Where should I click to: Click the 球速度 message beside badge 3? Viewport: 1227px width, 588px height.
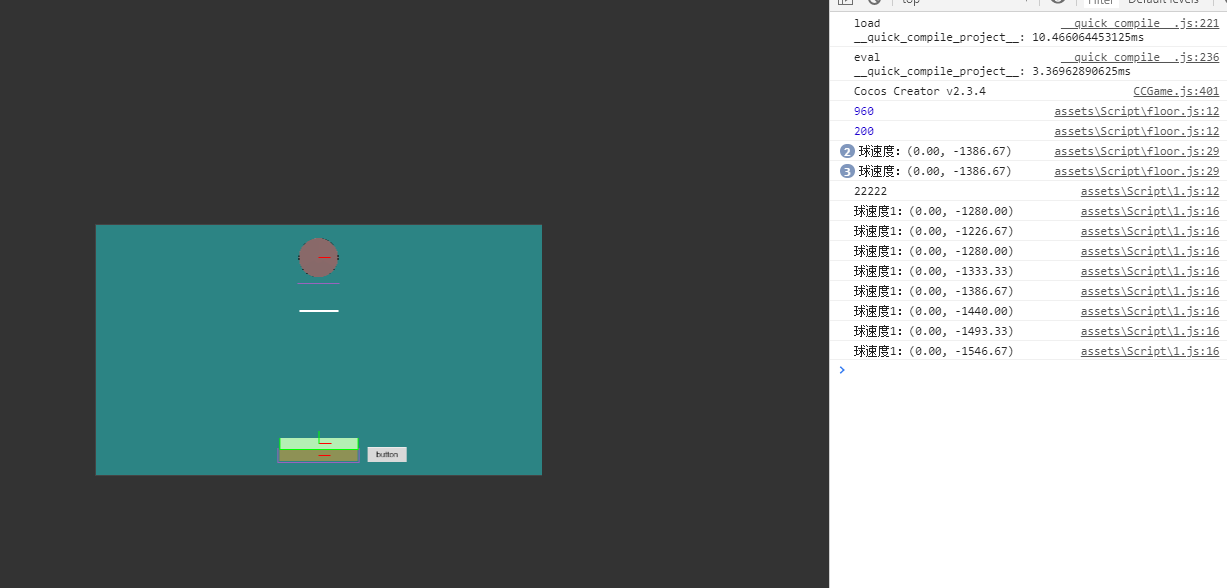[x=935, y=171]
